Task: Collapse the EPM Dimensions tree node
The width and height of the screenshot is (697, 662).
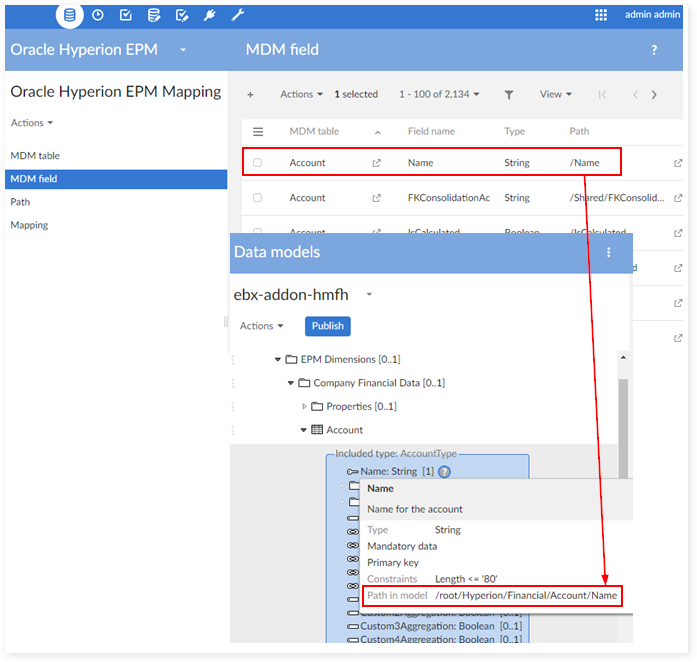Action: (x=278, y=359)
